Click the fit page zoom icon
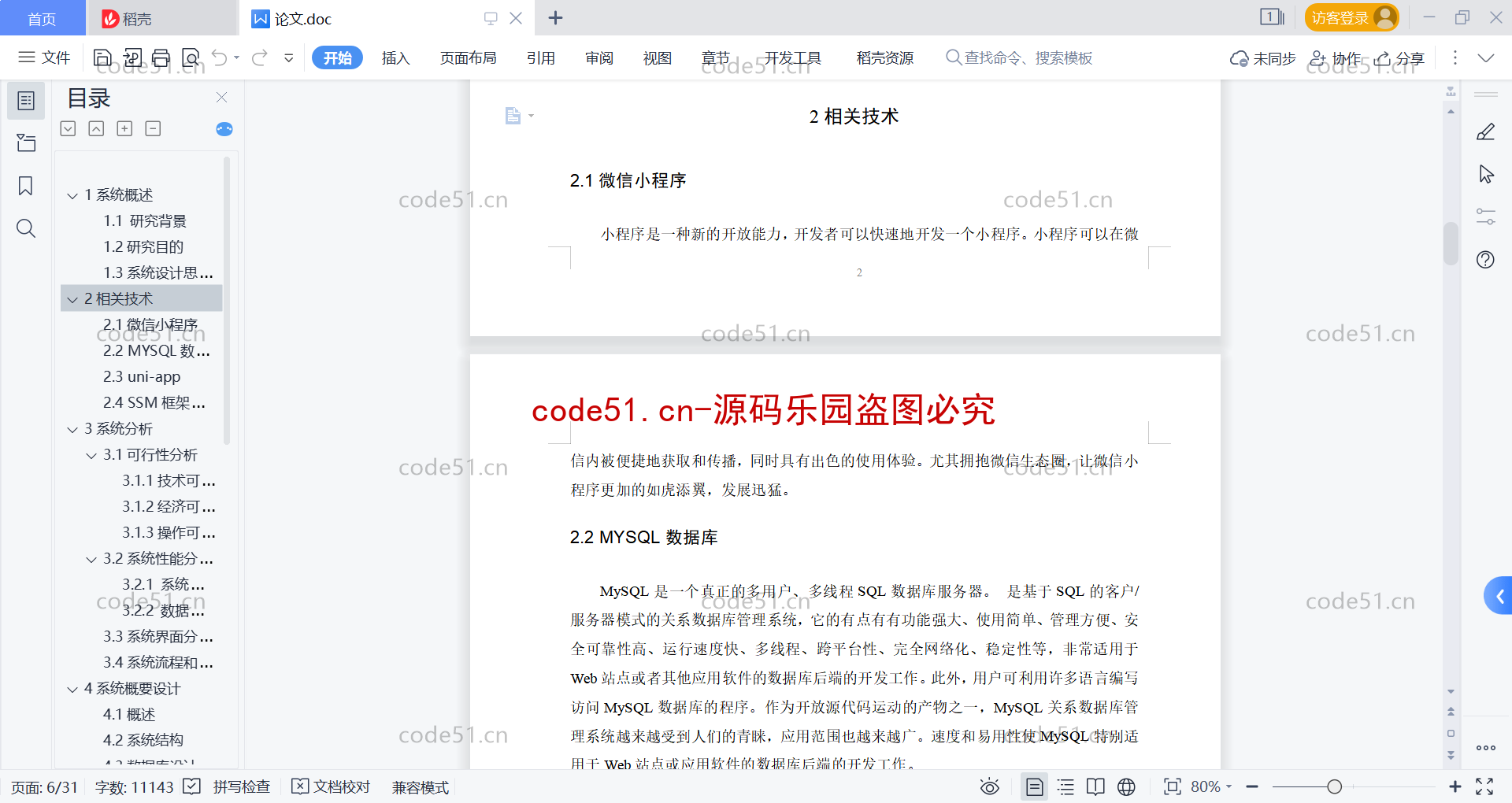 pyautogui.click(x=1172, y=786)
